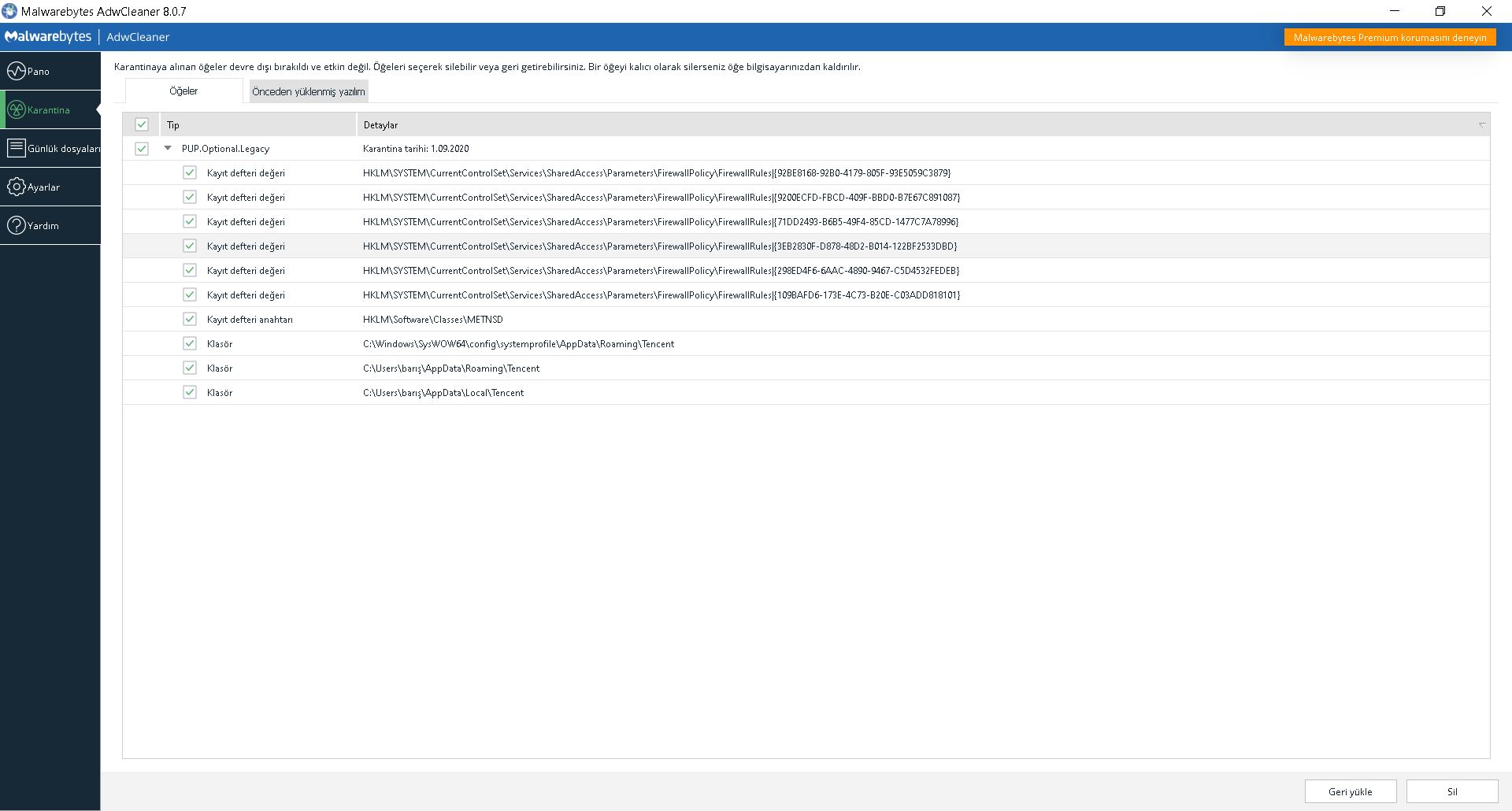Image resolution: width=1512 pixels, height=811 pixels.
Task: Restore down the AdwCleaner window
Action: pyautogui.click(x=1440, y=11)
